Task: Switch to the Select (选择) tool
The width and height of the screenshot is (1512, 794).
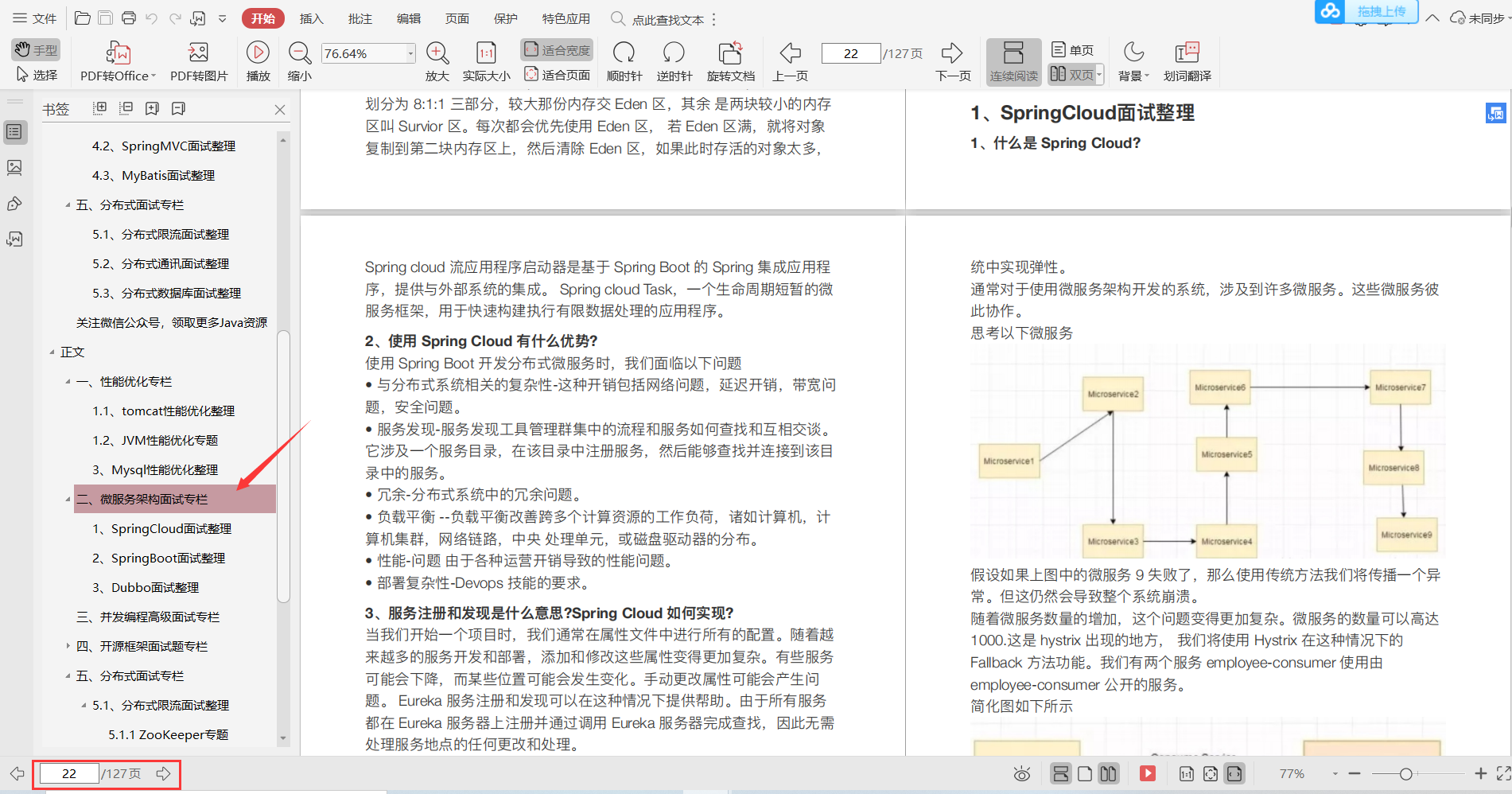Action: click(x=36, y=75)
